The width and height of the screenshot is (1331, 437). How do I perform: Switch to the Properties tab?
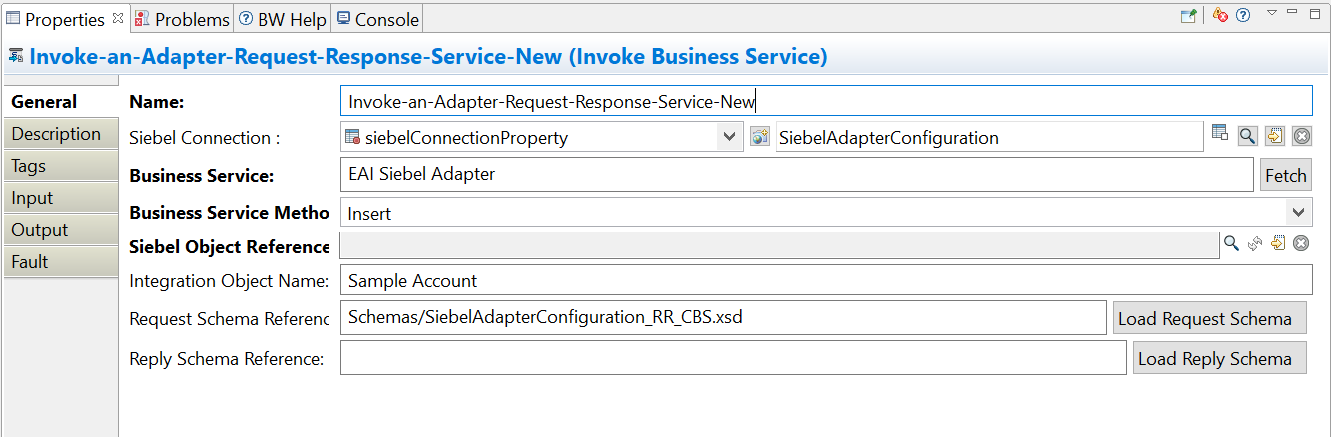(x=65, y=19)
